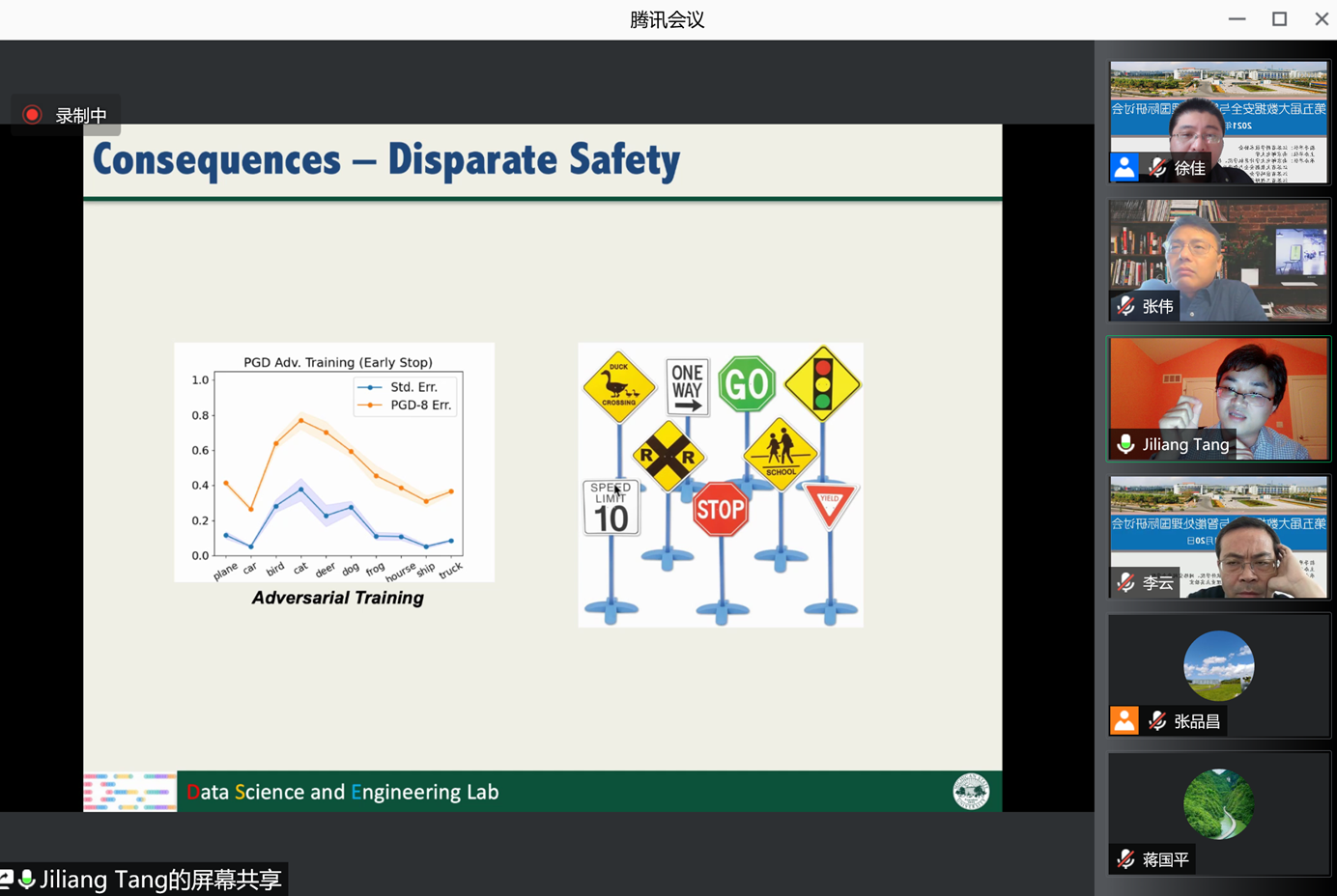Click 张品昌's round sky avatar
1337x896 pixels.
(1218, 665)
